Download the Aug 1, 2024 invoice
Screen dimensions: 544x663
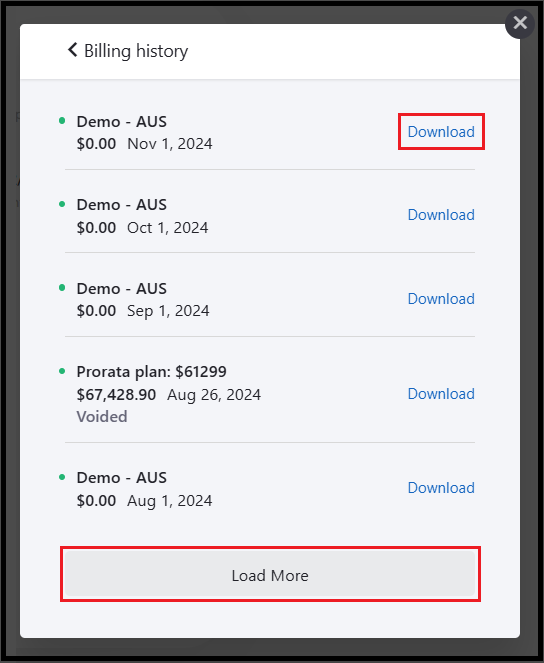pyautogui.click(x=441, y=488)
